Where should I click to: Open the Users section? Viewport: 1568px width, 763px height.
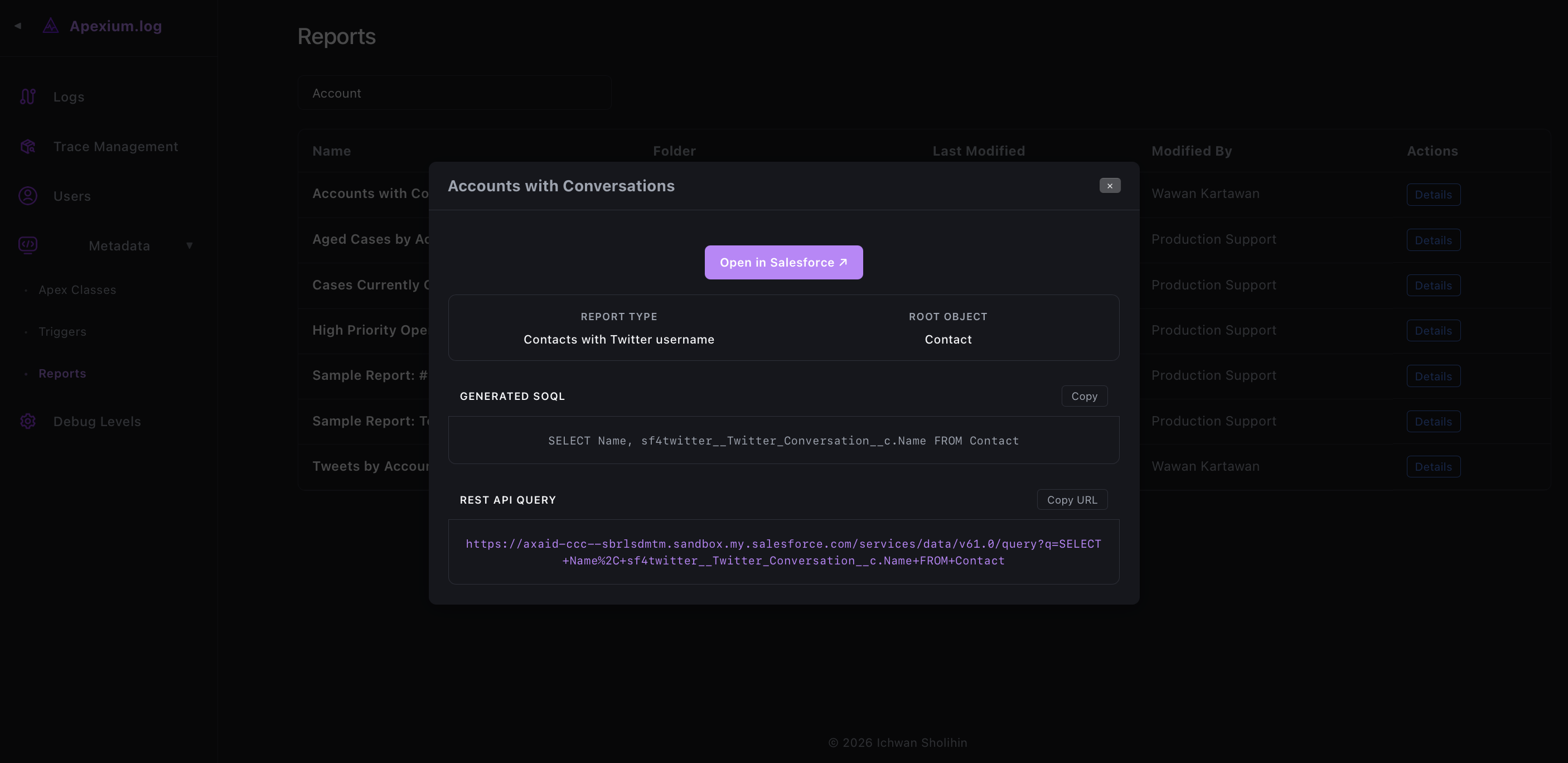72,196
